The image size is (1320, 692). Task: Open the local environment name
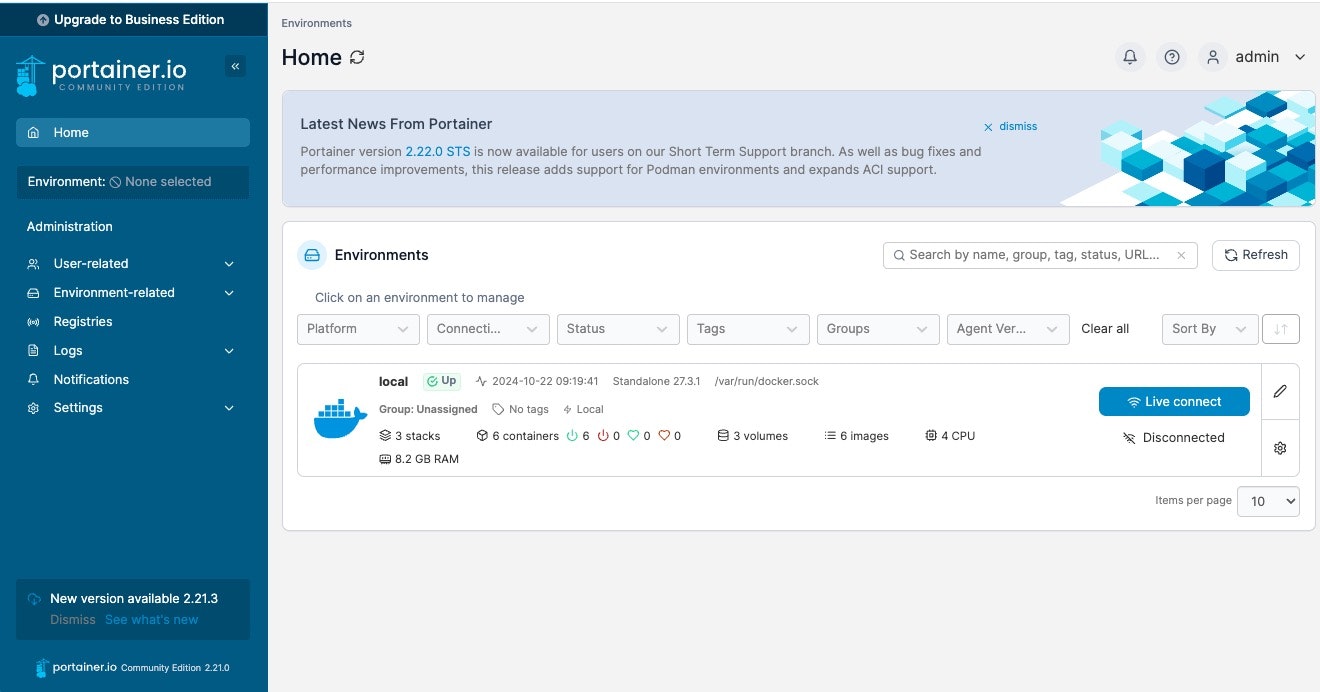click(x=393, y=381)
